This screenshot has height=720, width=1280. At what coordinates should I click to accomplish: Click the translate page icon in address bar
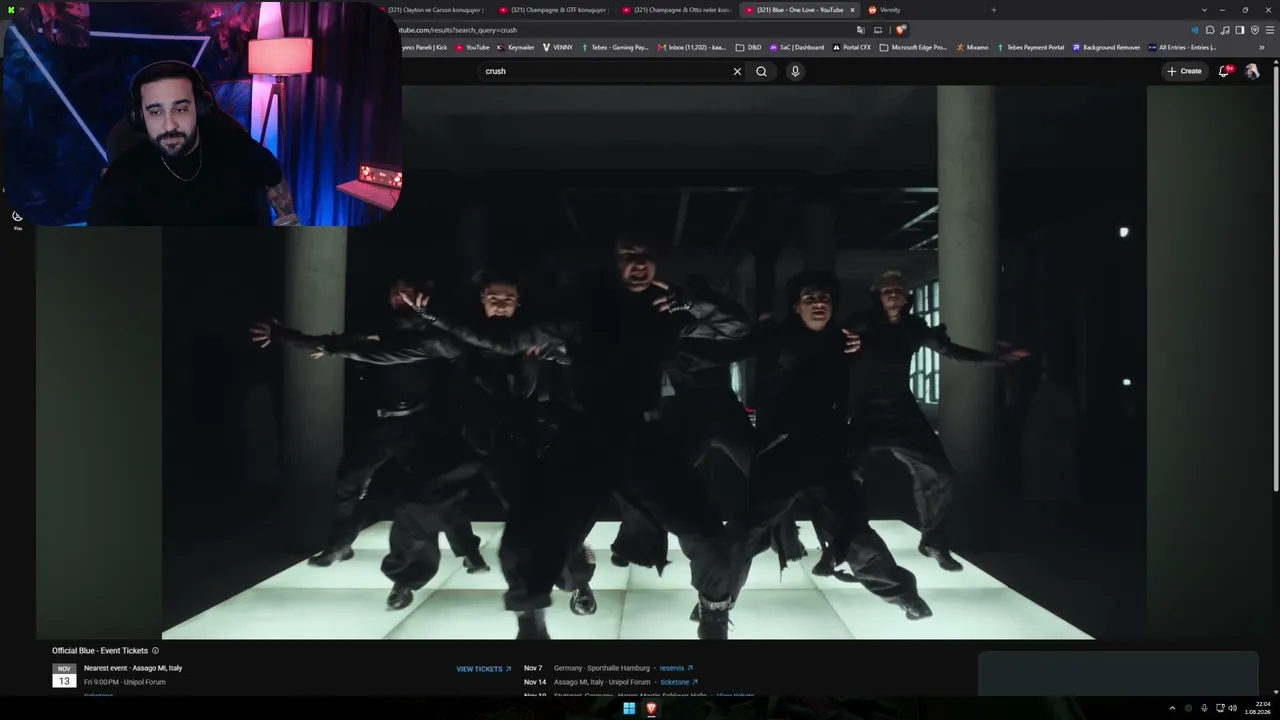coord(860,30)
